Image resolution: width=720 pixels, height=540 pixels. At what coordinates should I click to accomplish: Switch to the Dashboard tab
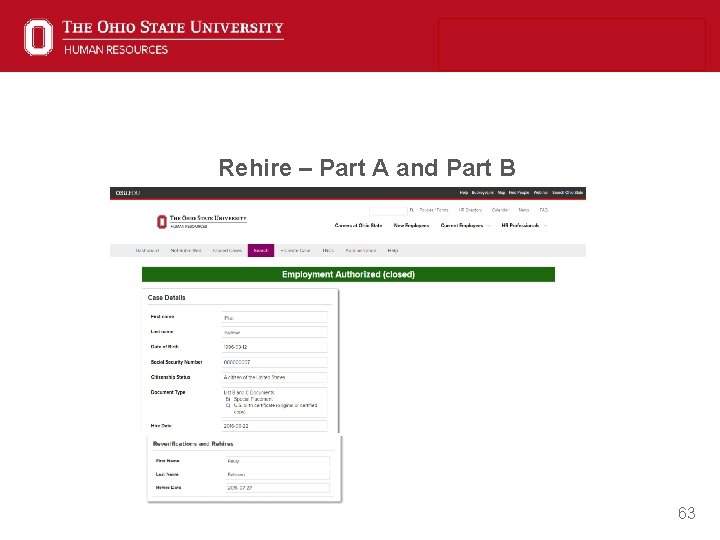coord(147,251)
